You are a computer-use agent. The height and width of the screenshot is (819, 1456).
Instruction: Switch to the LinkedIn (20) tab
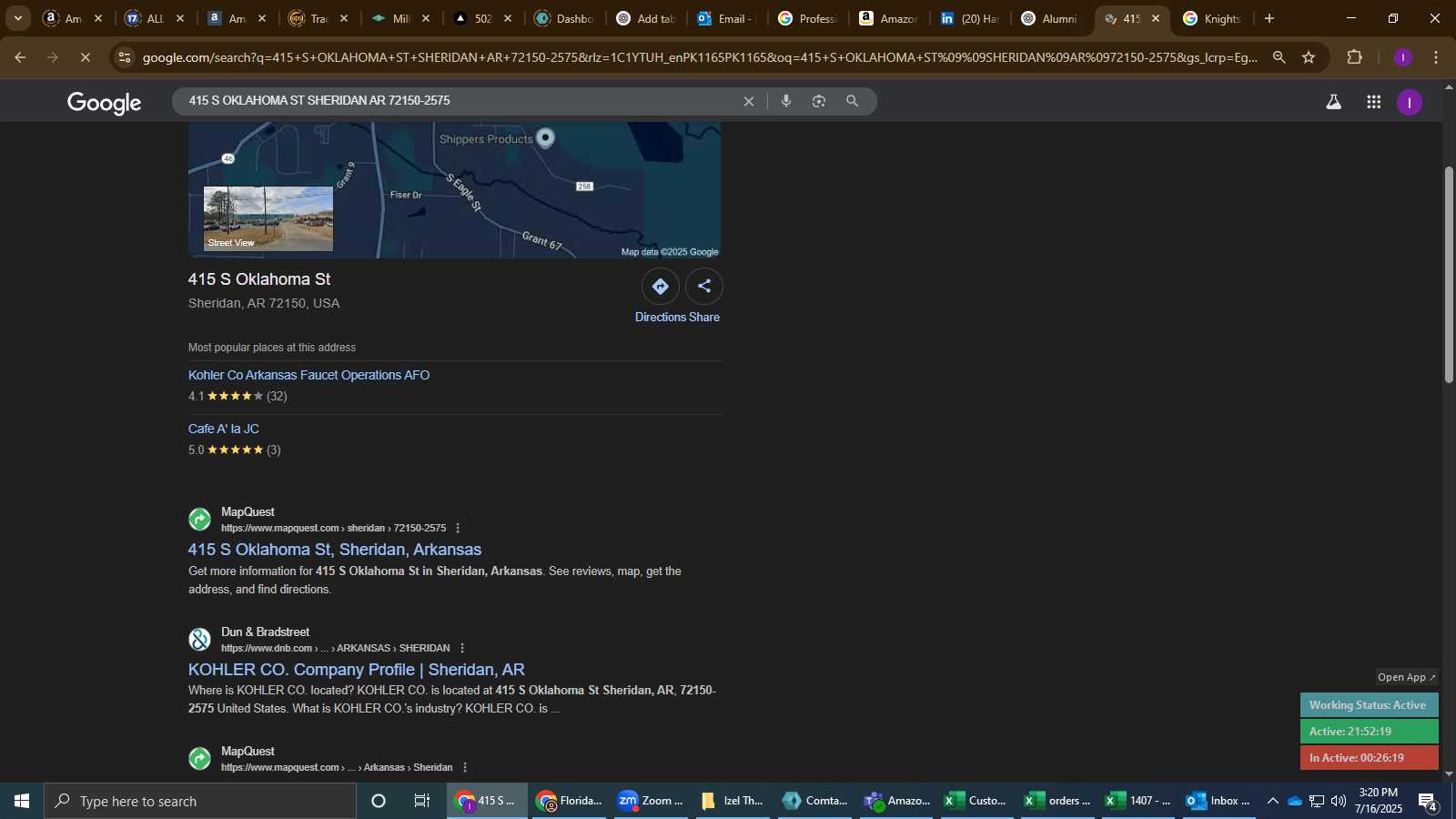[970, 18]
